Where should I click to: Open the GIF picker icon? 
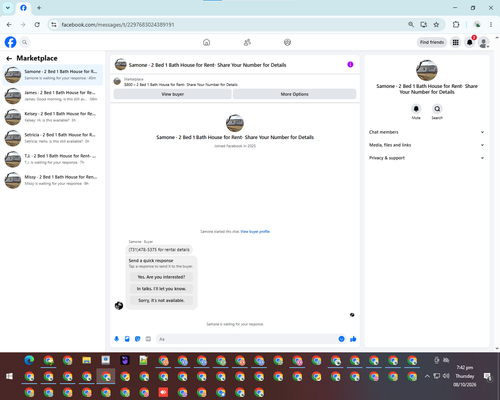148,339
